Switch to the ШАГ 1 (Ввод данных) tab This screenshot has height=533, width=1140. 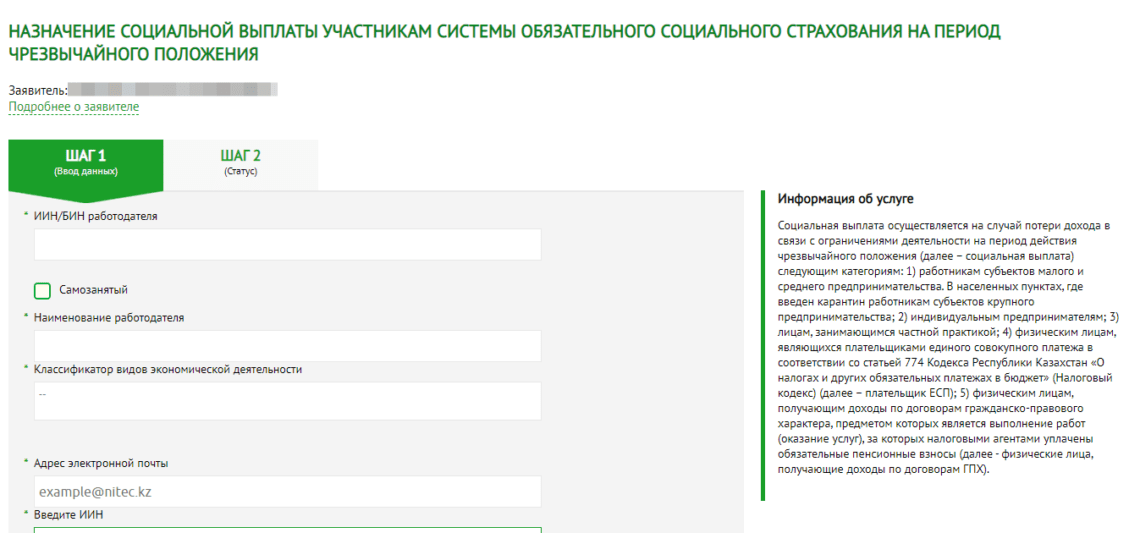pos(85,162)
